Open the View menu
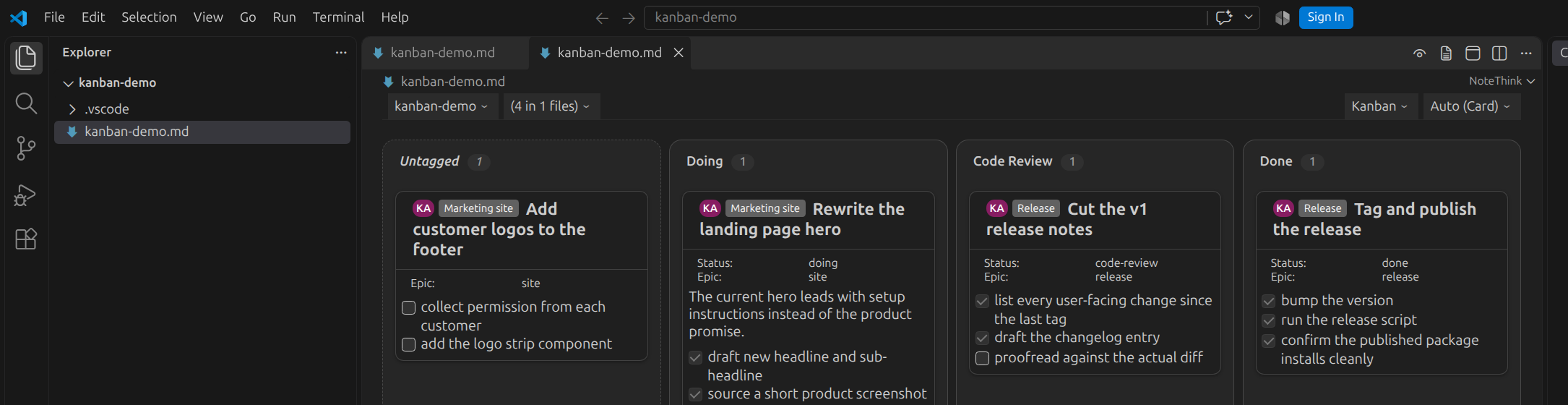 (x=208, y=17)
